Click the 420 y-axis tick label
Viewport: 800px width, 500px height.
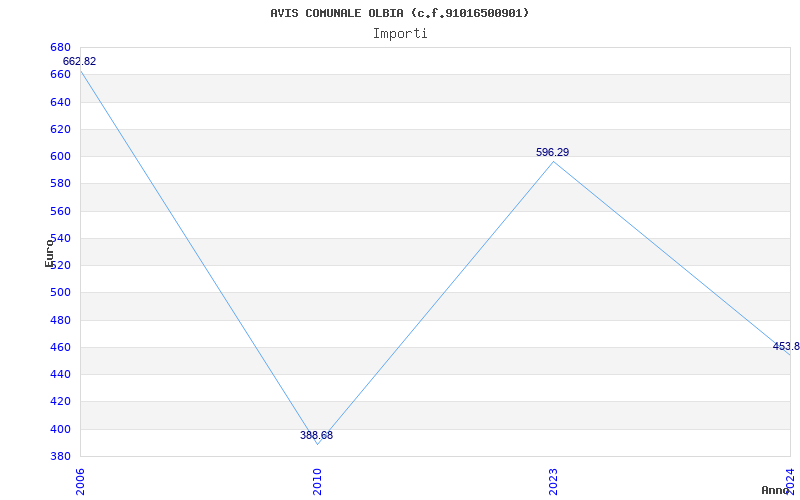pyautogui.click(x=60, y=402)
